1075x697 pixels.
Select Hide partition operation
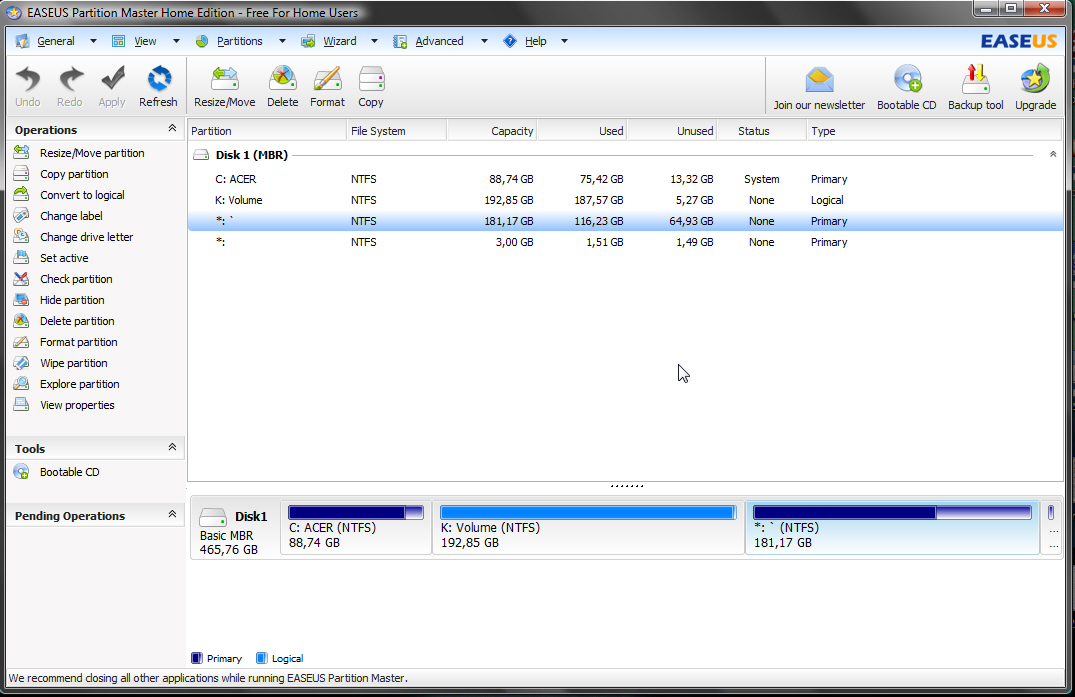click(72, 300)
